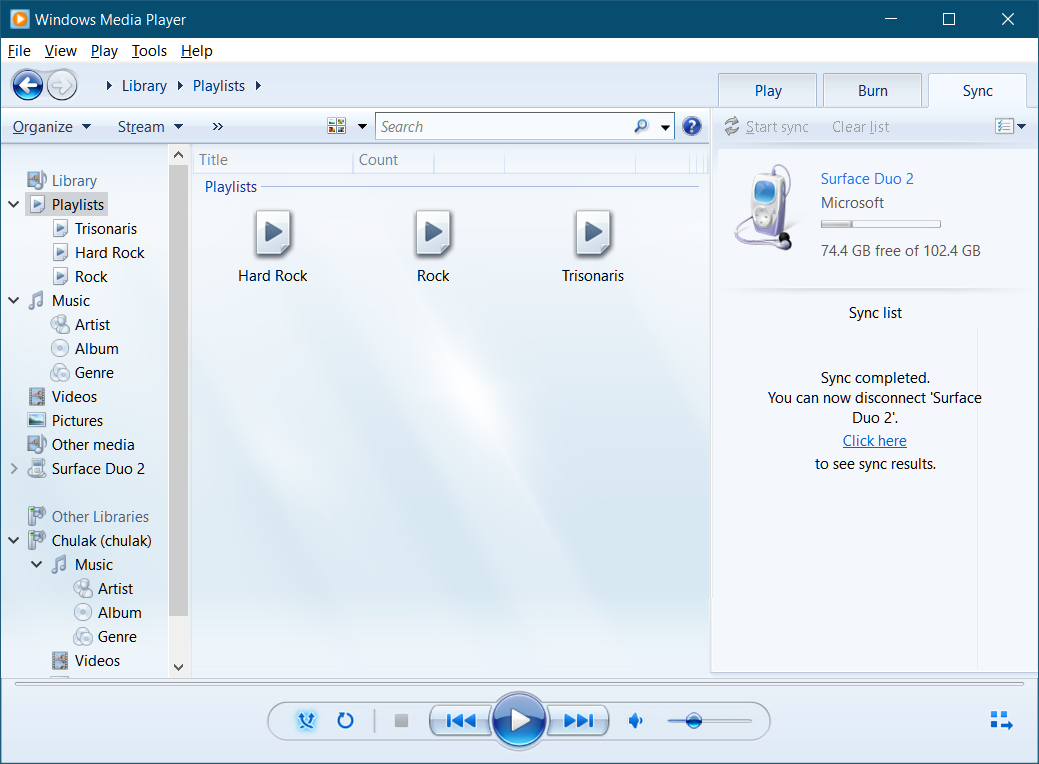Switch to Now Playing view

click(x=1001, y=720)
